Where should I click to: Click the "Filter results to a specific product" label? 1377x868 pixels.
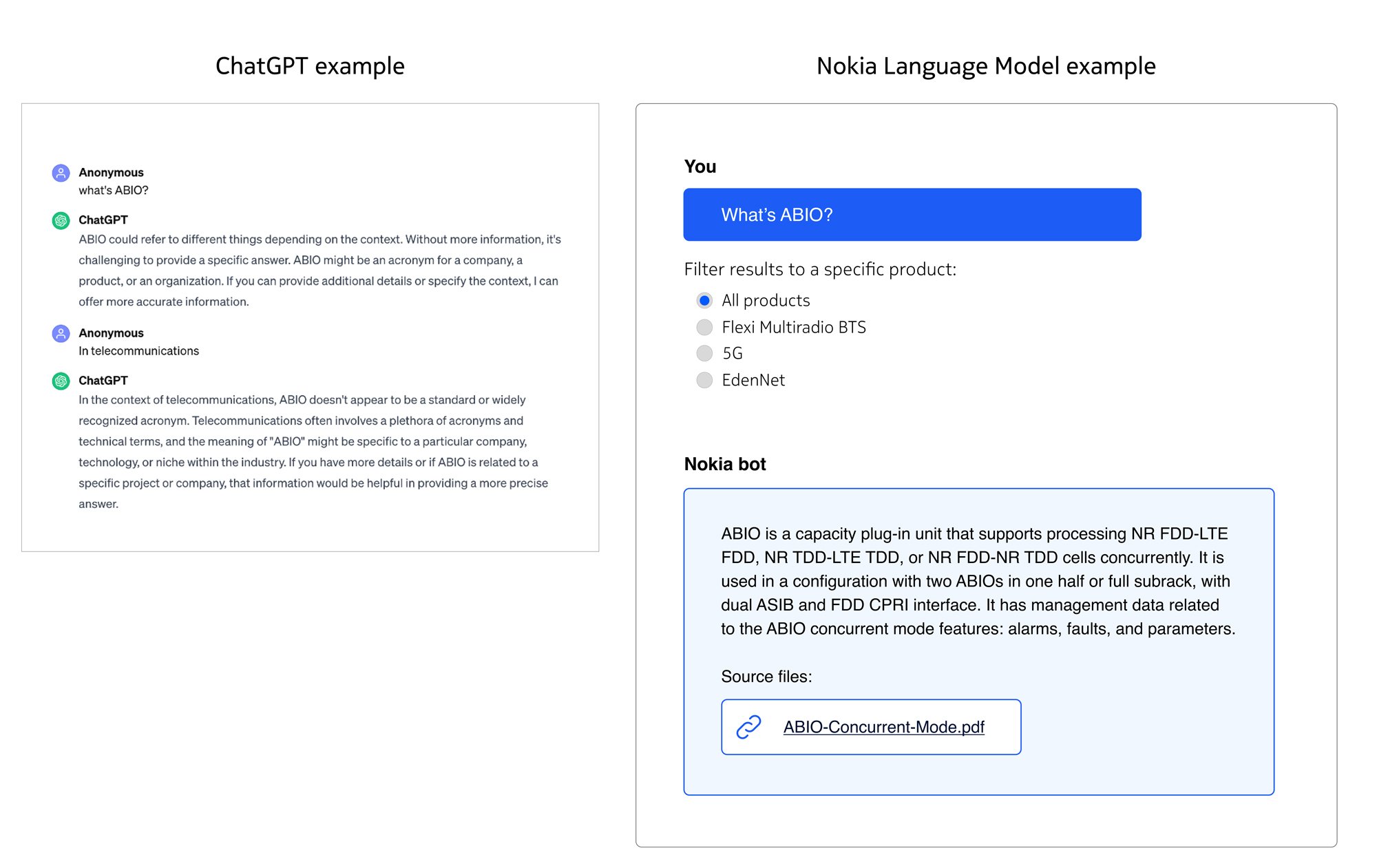coord(820,269)
